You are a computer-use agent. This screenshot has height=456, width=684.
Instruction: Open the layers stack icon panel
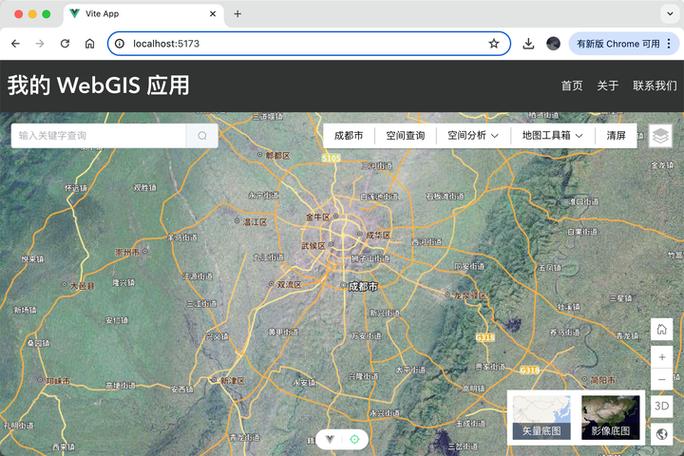pos(660,136)
